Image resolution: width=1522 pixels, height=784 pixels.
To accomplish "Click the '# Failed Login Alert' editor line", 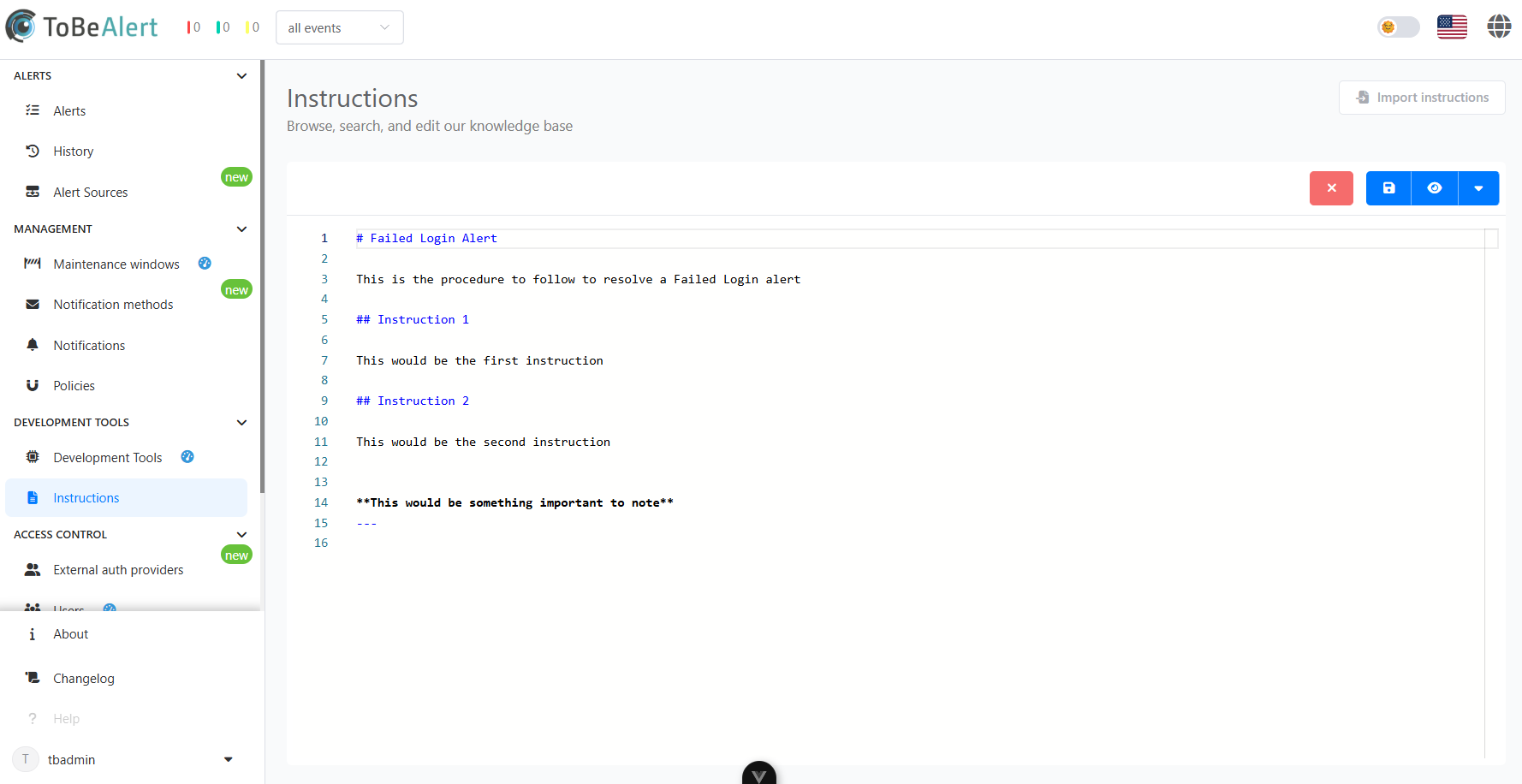I will coord(426,239).
